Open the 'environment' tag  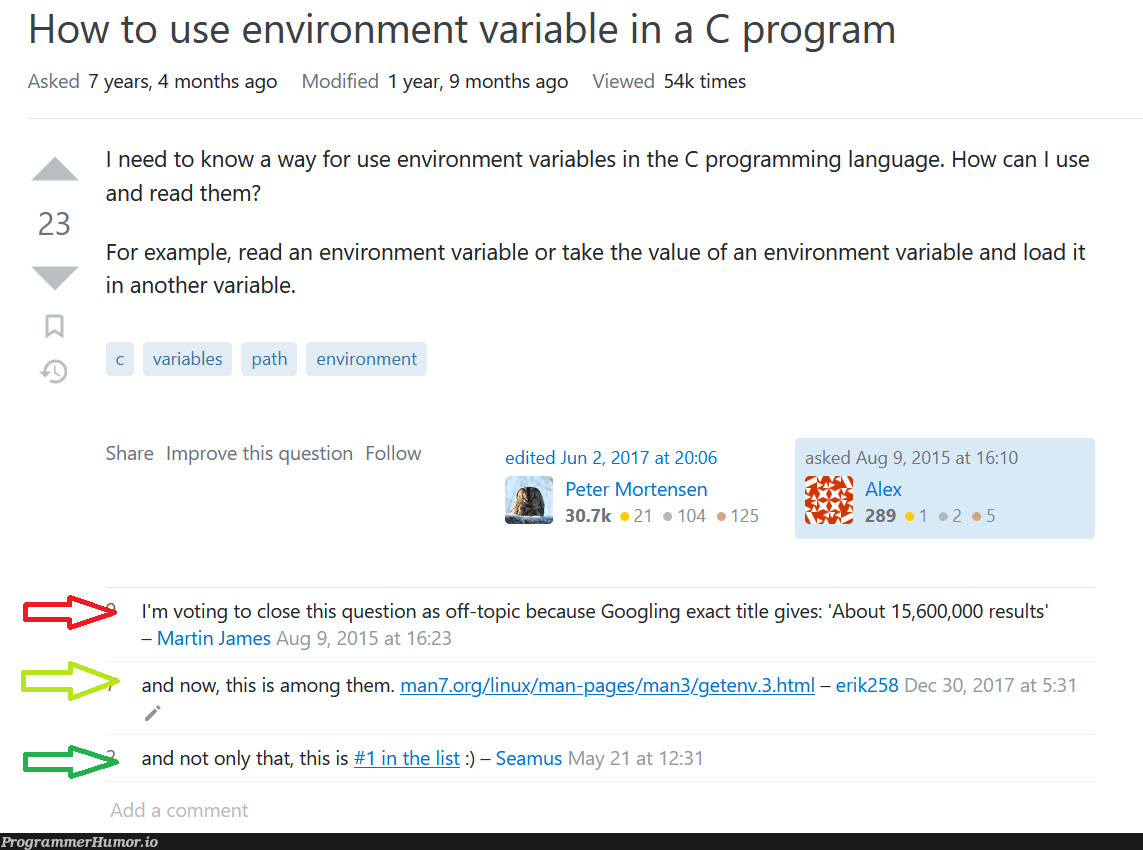click(x=366, y=358)
